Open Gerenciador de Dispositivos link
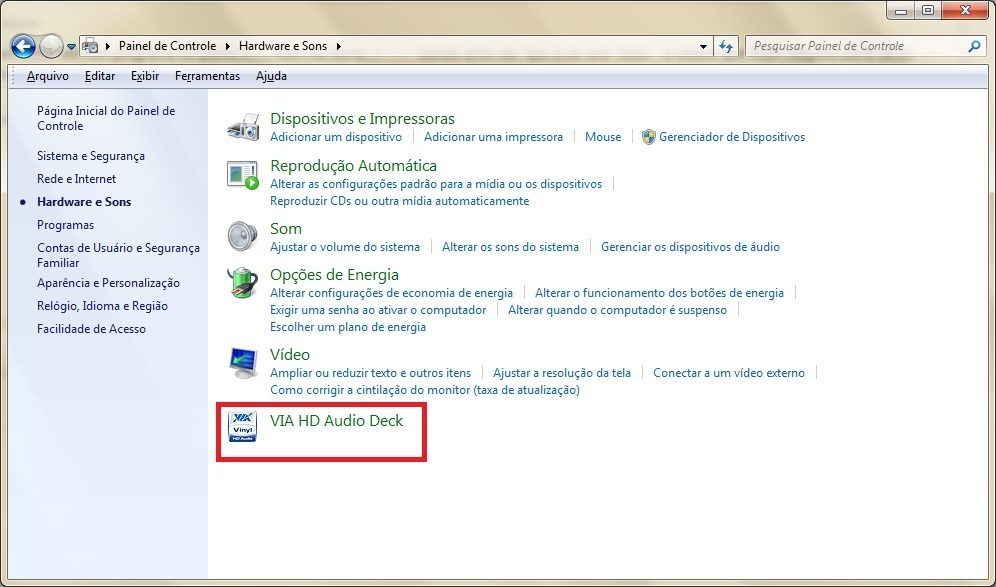Screen dimensions: 996x587 pyautogui.click(x=732, y=137)
